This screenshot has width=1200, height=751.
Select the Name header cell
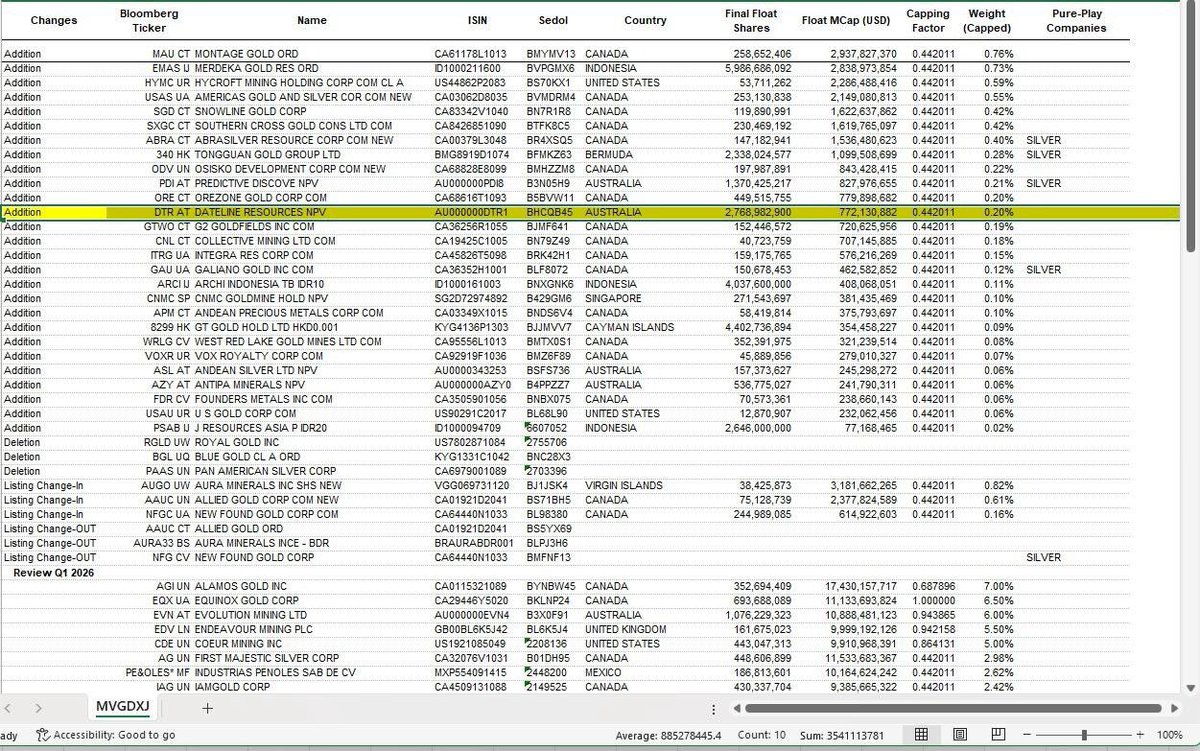pos(312,20)
